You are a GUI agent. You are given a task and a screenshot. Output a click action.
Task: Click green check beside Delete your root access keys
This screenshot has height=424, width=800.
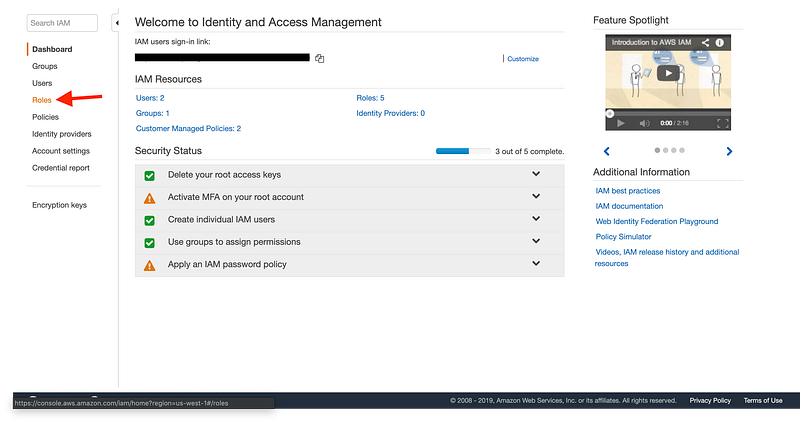[x=149, y=176]
